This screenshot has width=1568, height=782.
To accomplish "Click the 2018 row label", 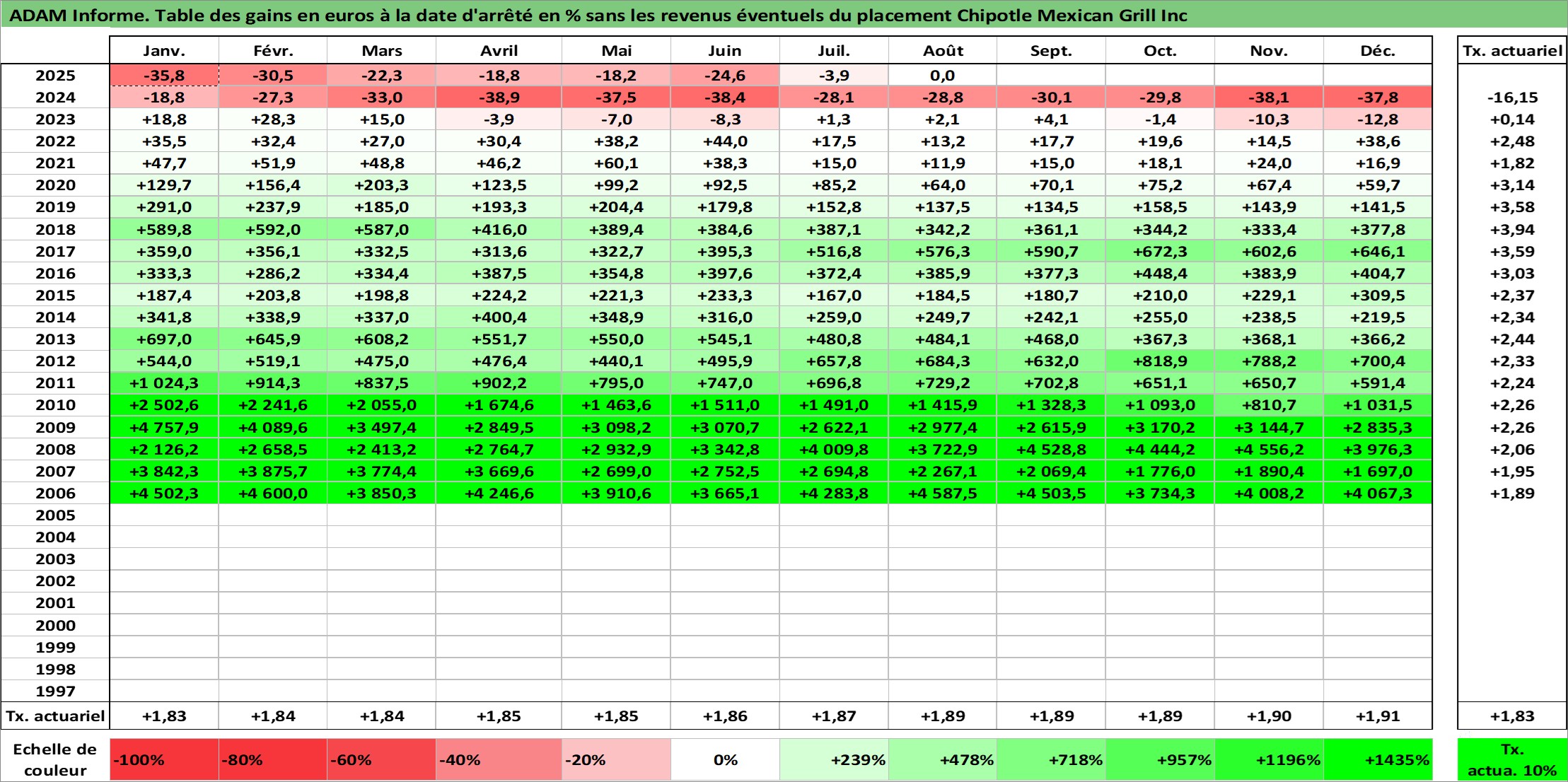I will point(55,230).
